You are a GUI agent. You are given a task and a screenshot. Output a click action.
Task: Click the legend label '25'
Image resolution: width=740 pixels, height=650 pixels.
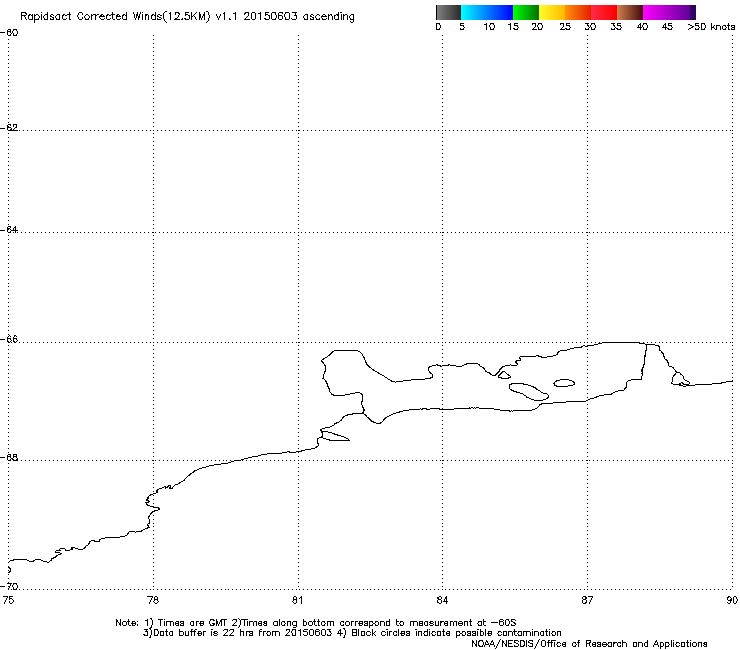(x=565, y=27)
